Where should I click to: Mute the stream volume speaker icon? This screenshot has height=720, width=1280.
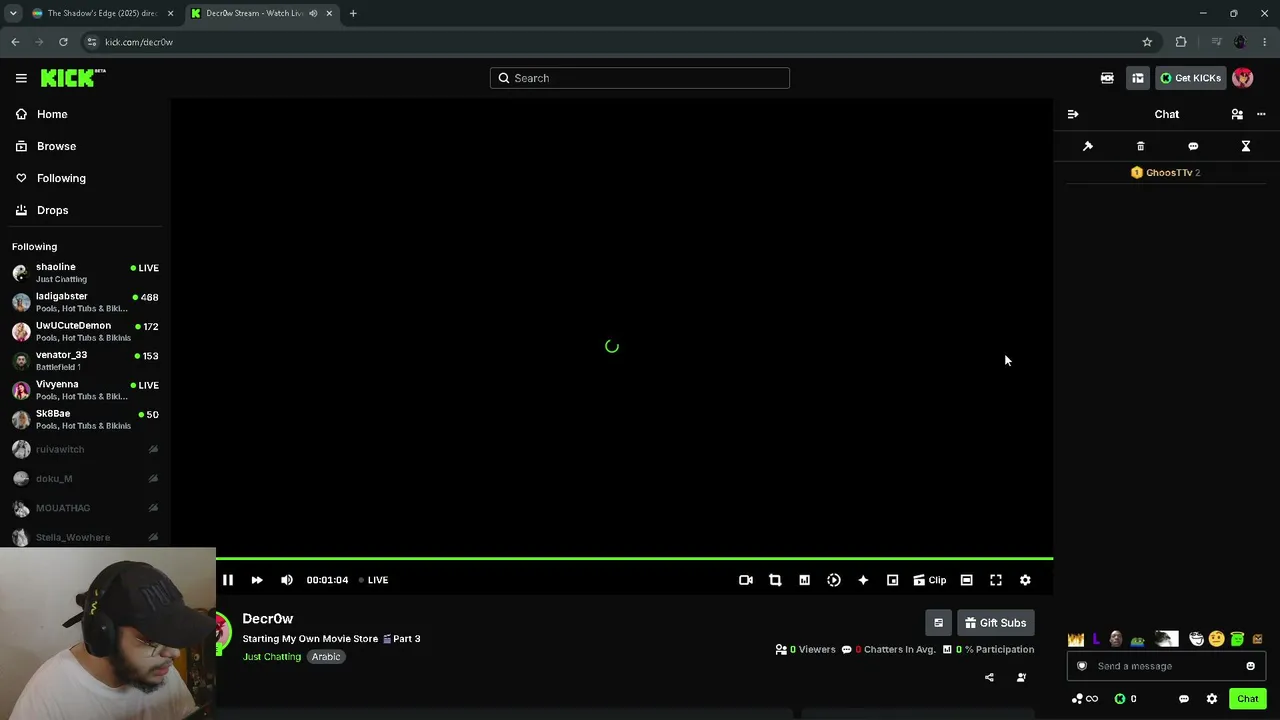[287, 580]
